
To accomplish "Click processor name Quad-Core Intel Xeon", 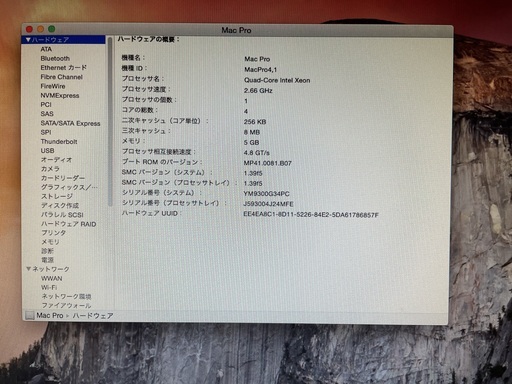I will point(277,80).
